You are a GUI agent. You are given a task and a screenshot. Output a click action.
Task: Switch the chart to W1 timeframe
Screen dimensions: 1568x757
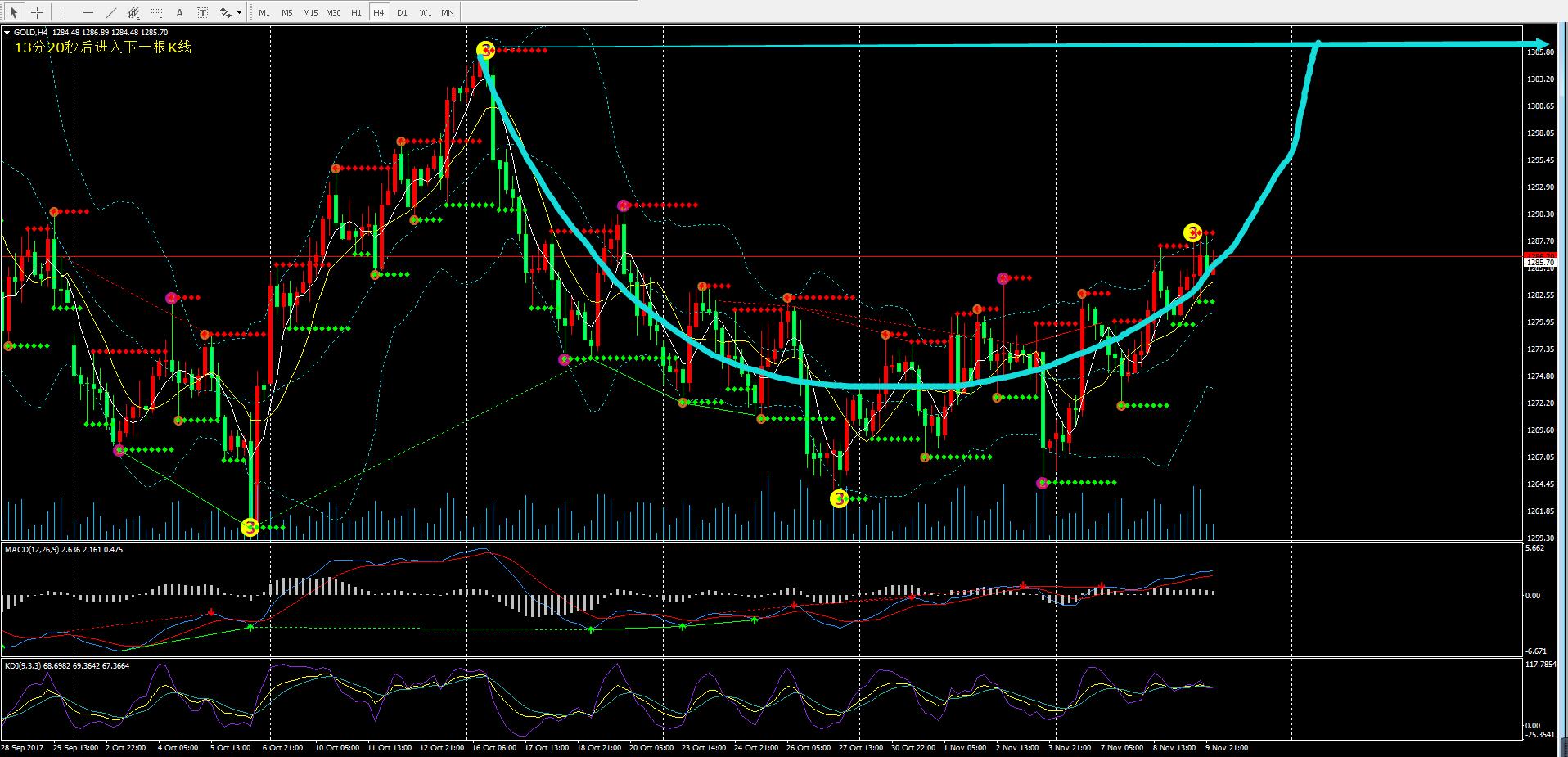click(x=426, y=12)
